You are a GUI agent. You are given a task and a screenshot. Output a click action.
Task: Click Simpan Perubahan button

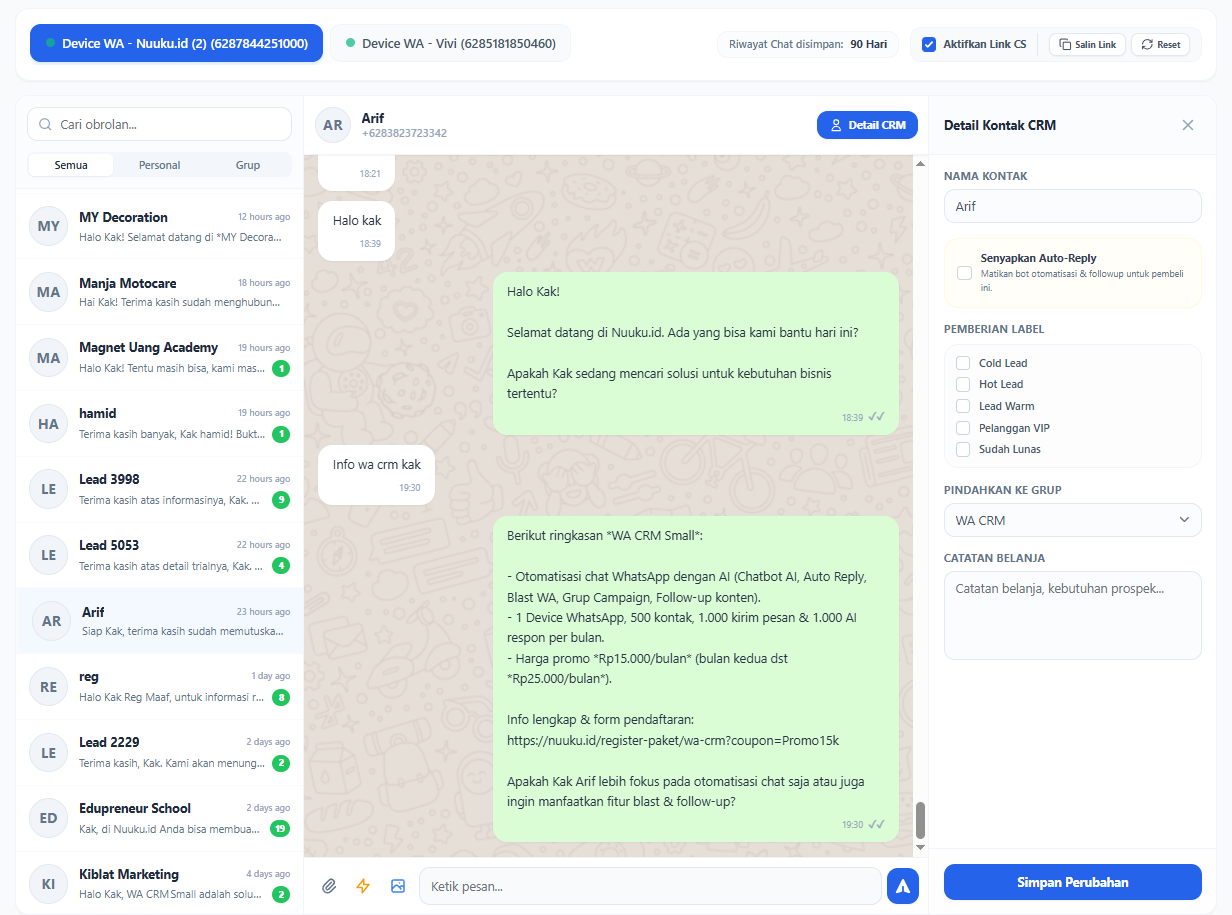pos(1073,882)
